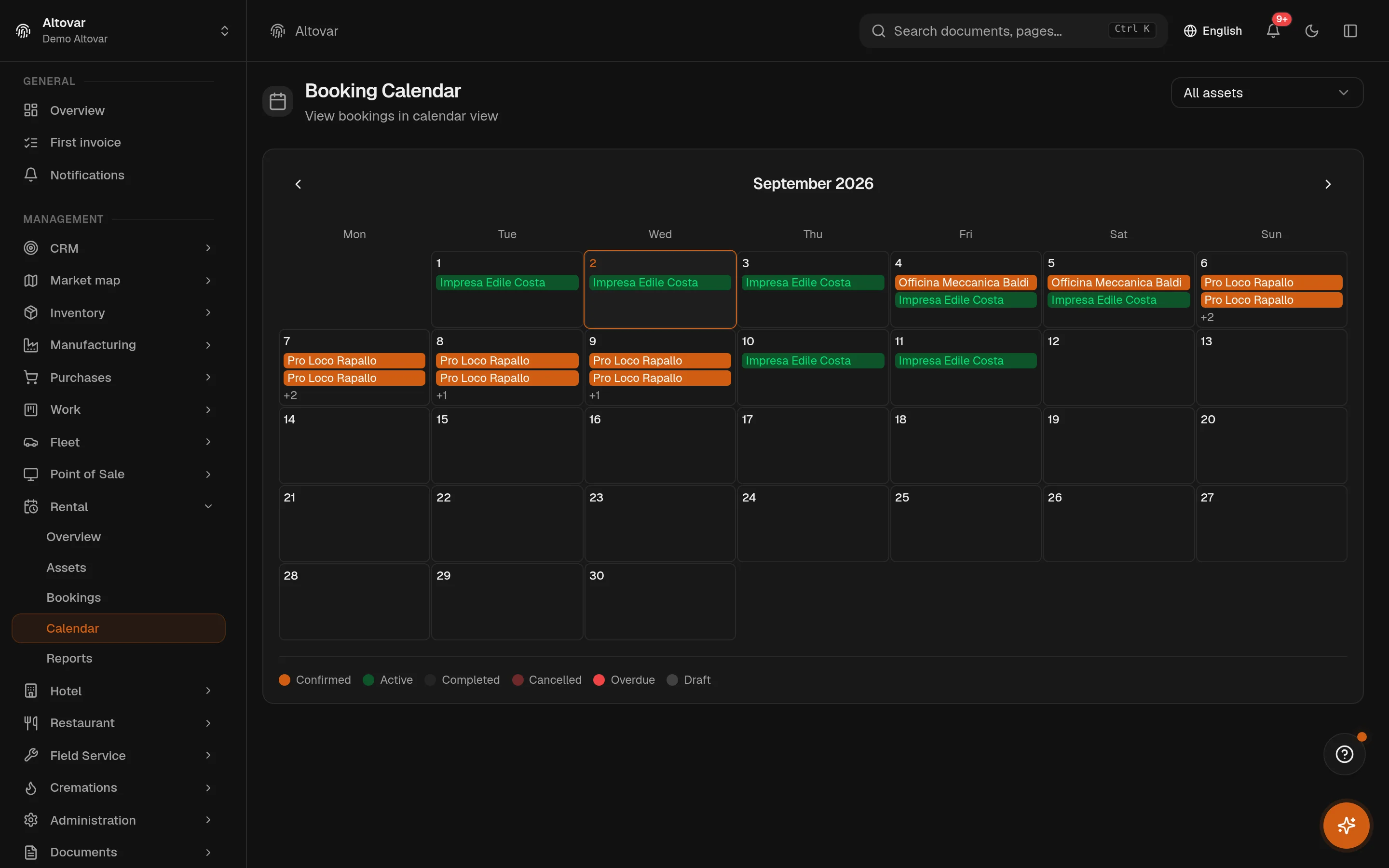Click the Confirmed orange legend dot
The height and width of the screenshot is (868, 1389).
(x=285, y=680)
